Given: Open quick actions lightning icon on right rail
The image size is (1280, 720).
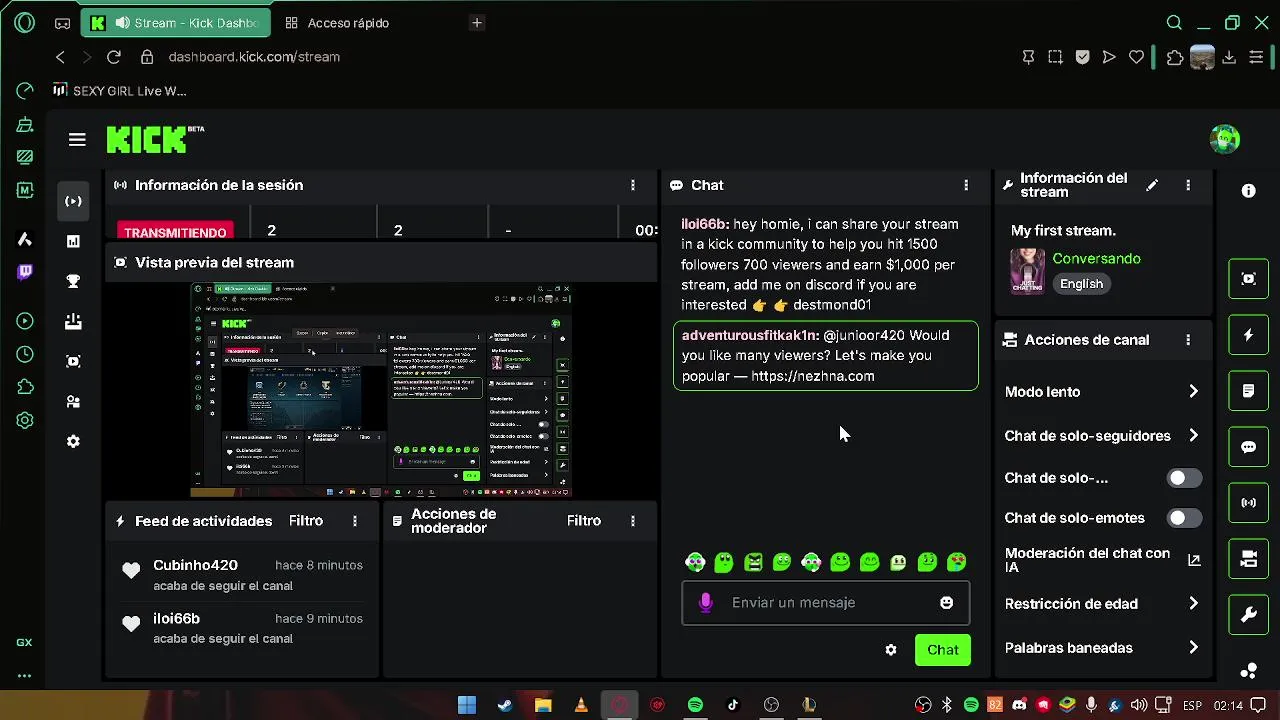Looking at the screenshot, I should [x=1248, y=335].
